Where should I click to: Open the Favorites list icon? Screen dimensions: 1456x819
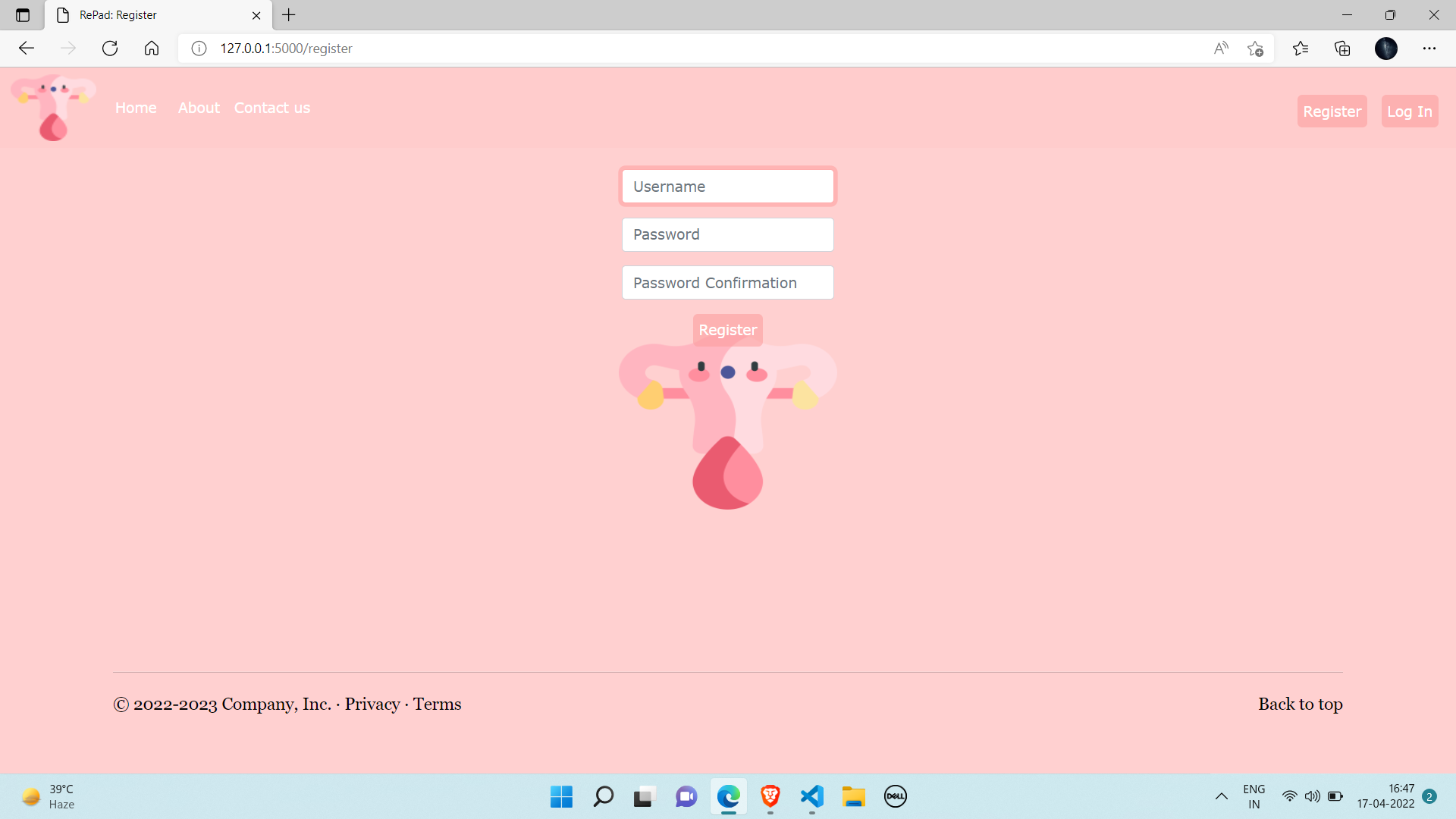point(1301,49)
